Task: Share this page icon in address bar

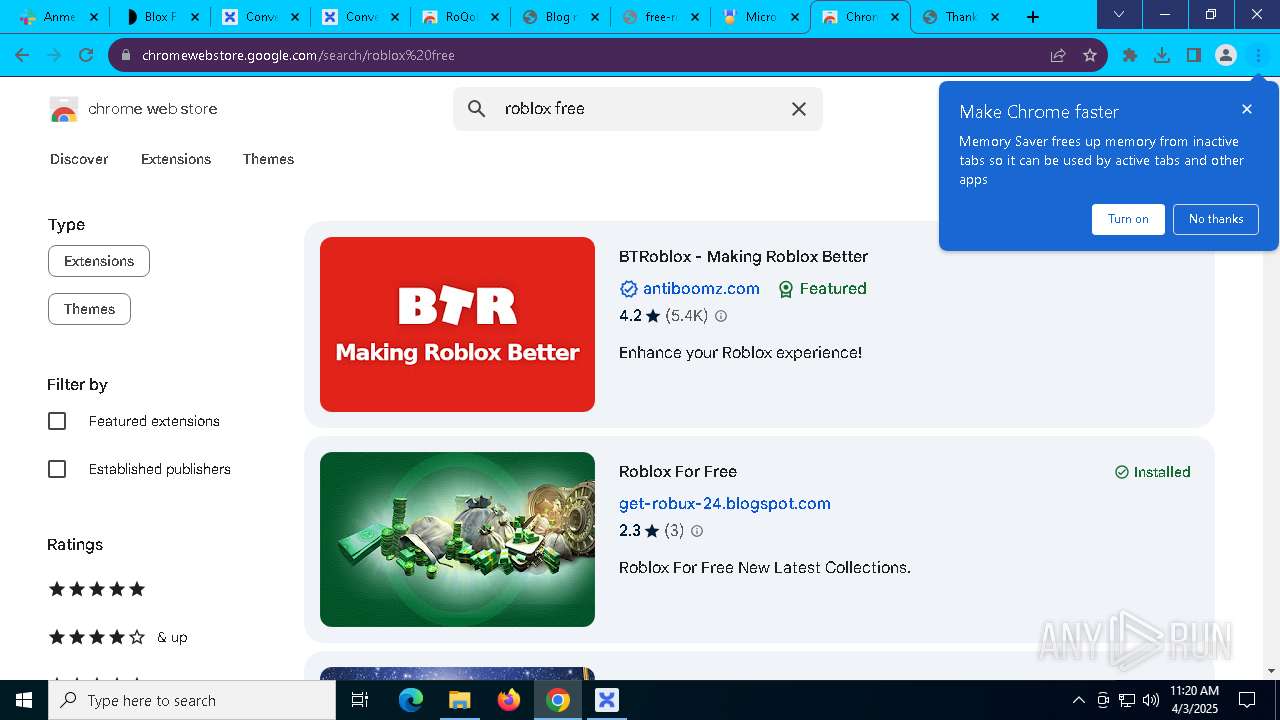Action: 1058,55
